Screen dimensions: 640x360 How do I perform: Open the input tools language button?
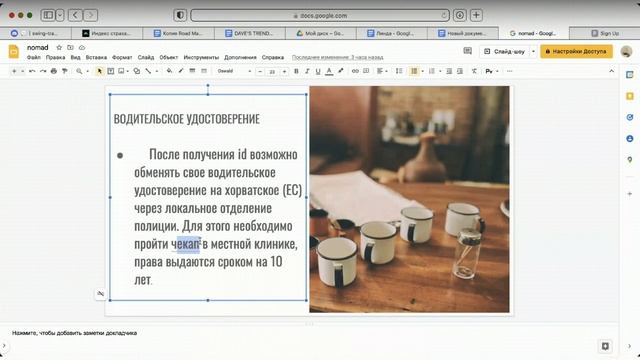tap(489, 71)
